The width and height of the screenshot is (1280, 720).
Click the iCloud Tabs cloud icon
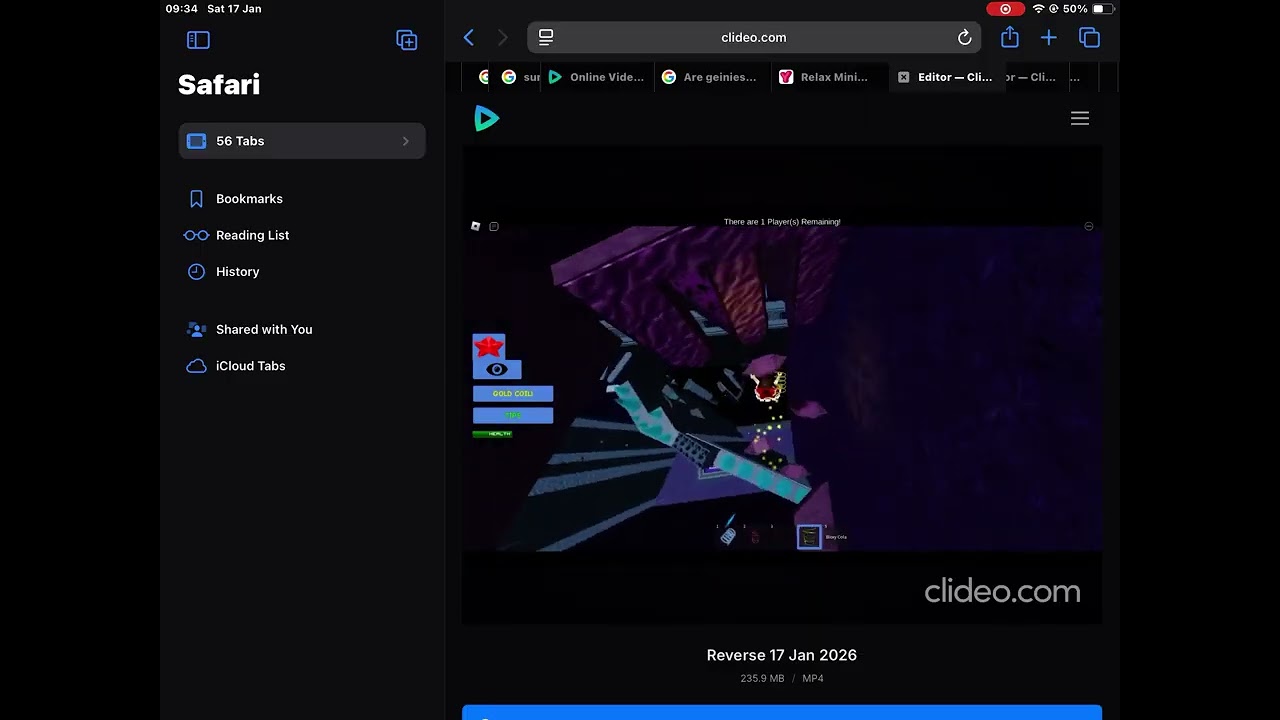[x=196, y=366]
